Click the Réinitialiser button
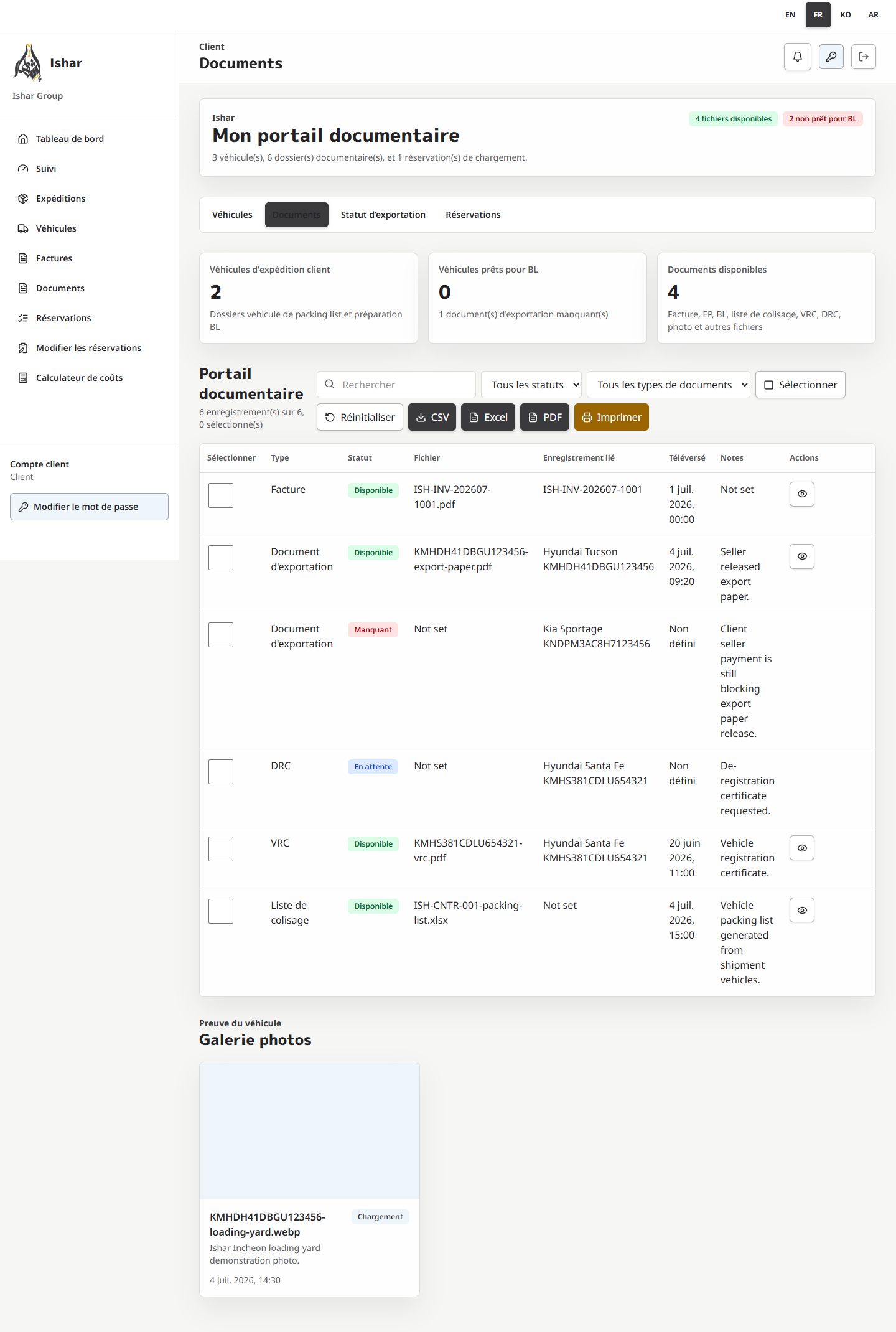Image resolution: width=896 pixels, height=1332 pixels. pyautogui.click(x=360, y=417)
